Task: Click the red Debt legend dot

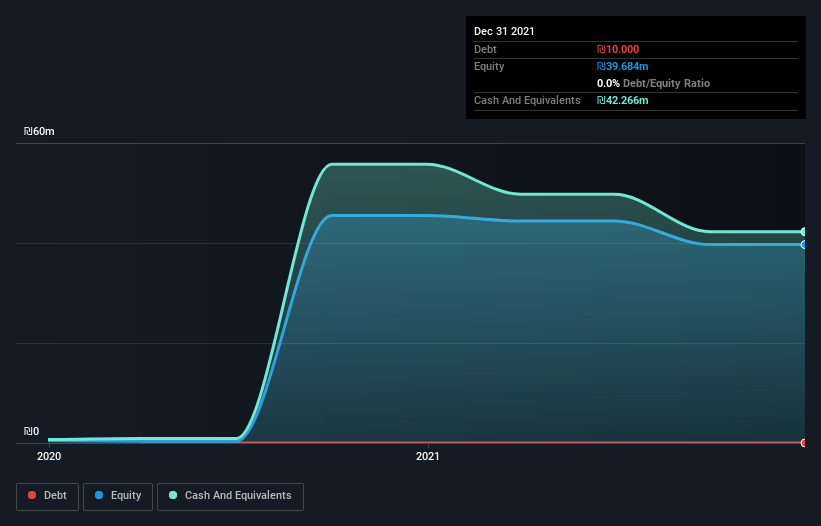Action: tap(32, 495)
